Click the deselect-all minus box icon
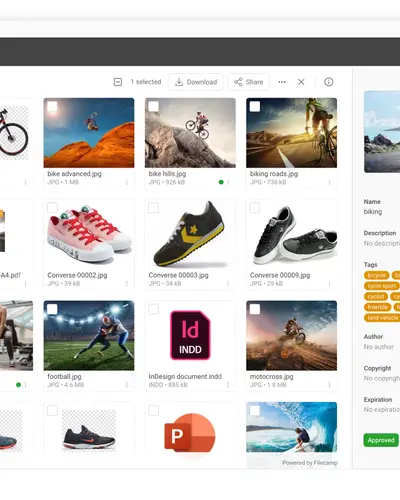The height and width of the screenshot is (500, 400). click(118, 82)
